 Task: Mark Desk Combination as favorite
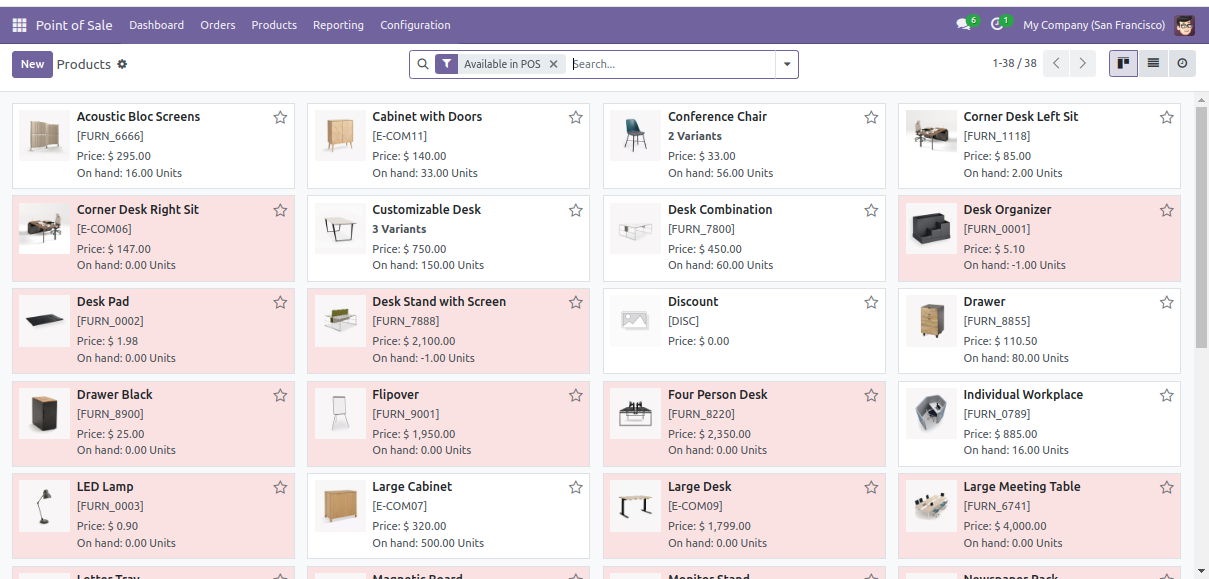[x=871, y=210]
